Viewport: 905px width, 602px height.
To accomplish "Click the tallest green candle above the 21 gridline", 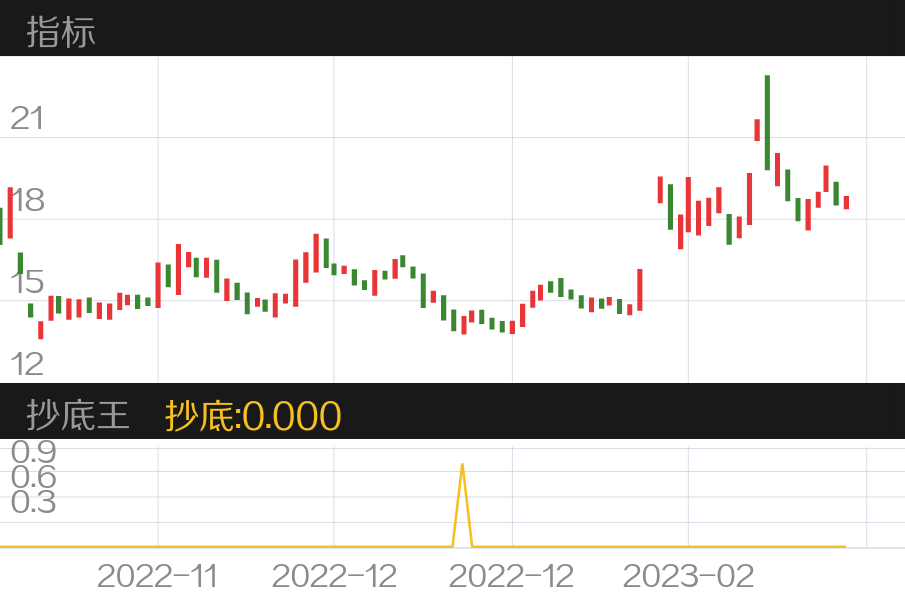I will 767,122.
